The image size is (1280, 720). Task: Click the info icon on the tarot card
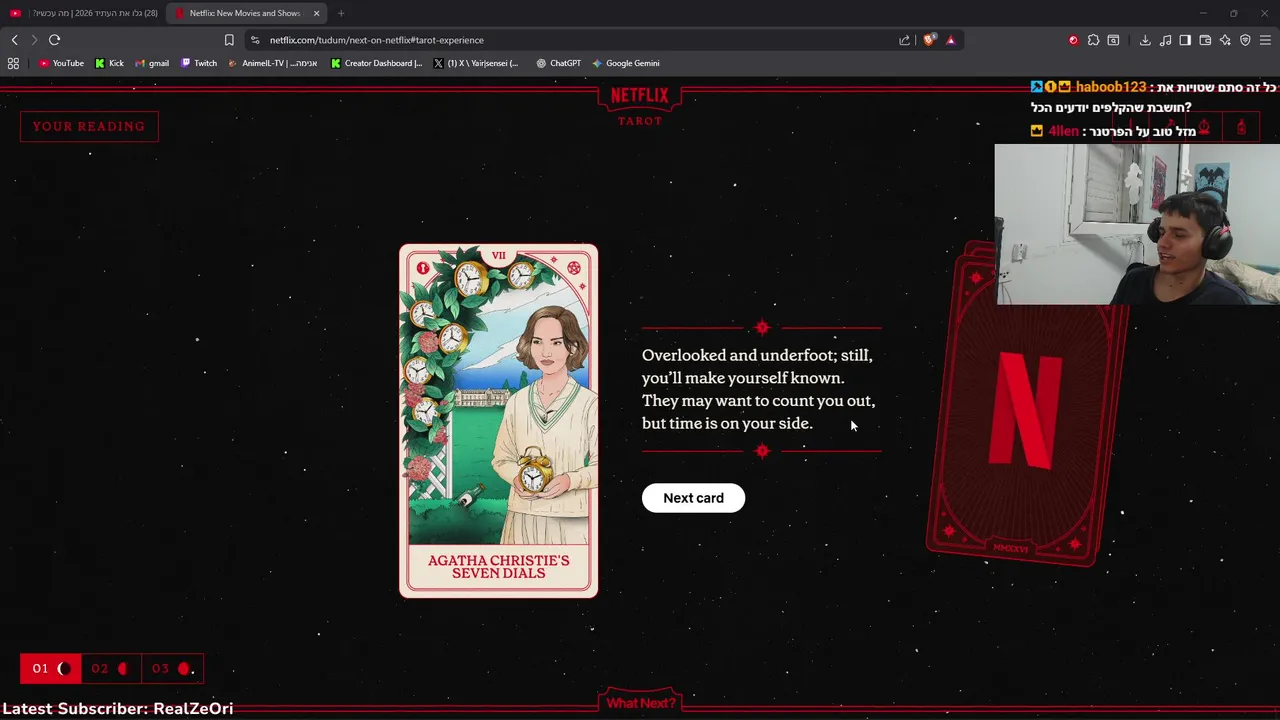(x=423, y=268)
